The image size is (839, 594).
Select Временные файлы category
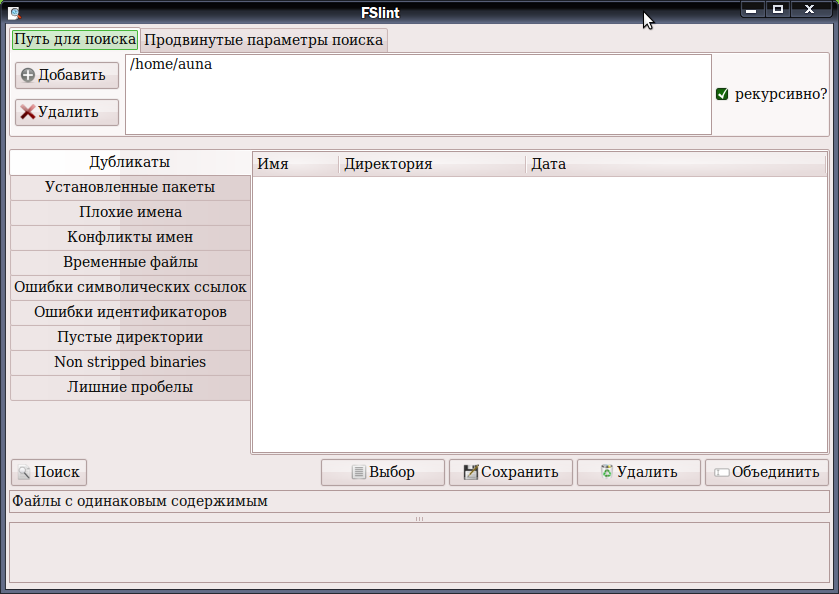point(130,262)
